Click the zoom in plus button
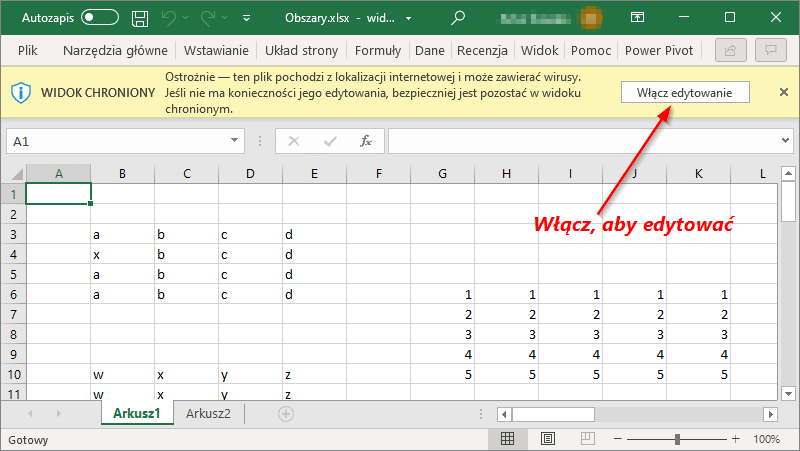The image size is (800, 451). (735, 439)
